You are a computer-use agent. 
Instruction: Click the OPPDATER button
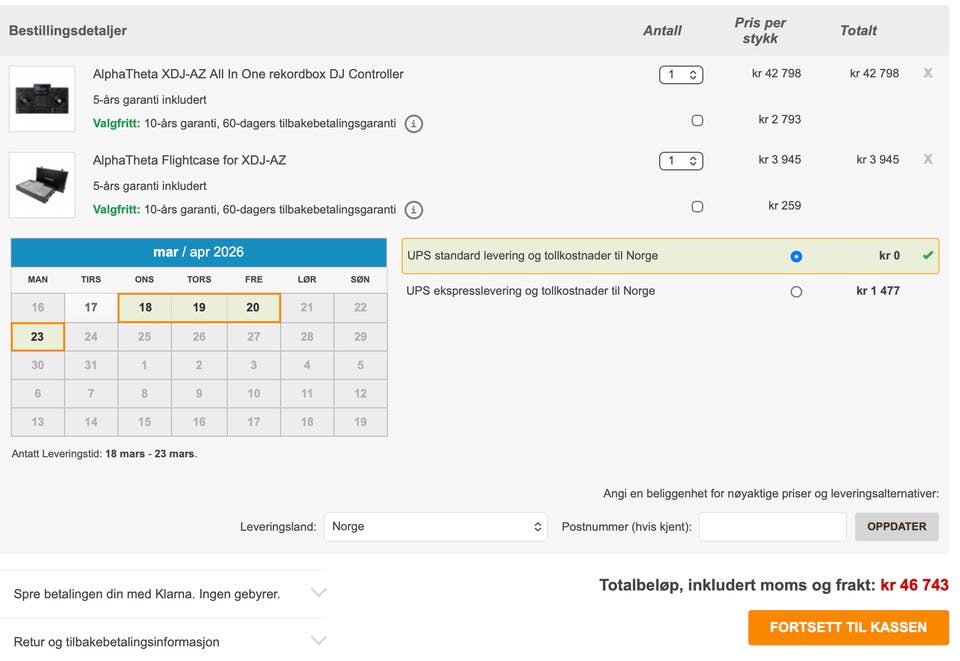(896, 526)
